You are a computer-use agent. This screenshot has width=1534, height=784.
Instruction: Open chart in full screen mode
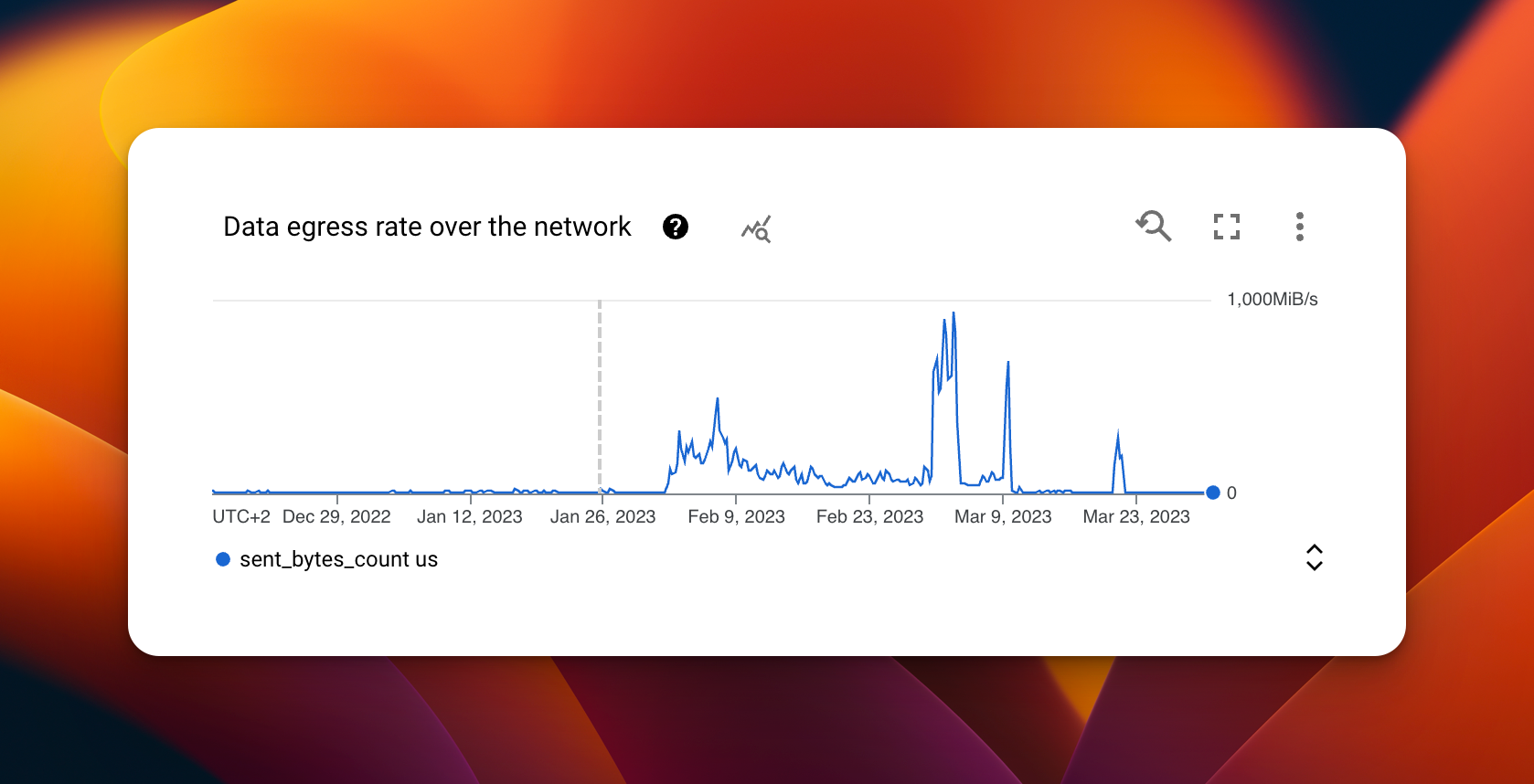coord(1227,227)
